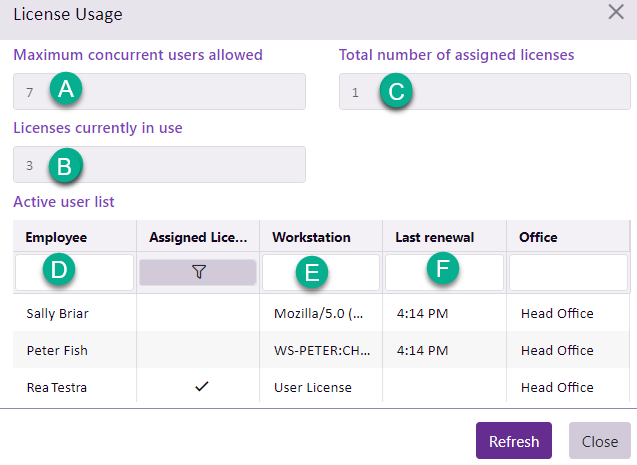The width and height of the screenshot is (637, 465).
Task: Focus the Workstation filter text box
Action: 320,272
